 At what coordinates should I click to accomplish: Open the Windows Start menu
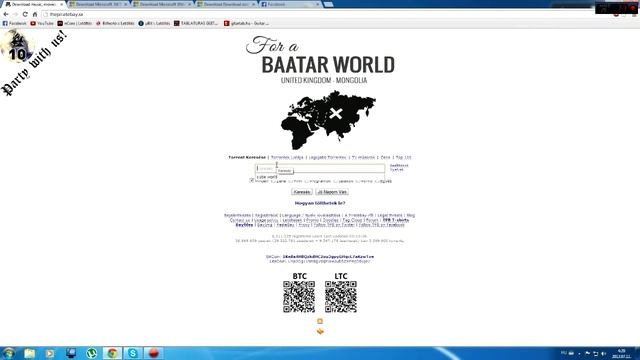tap(9, 353)
